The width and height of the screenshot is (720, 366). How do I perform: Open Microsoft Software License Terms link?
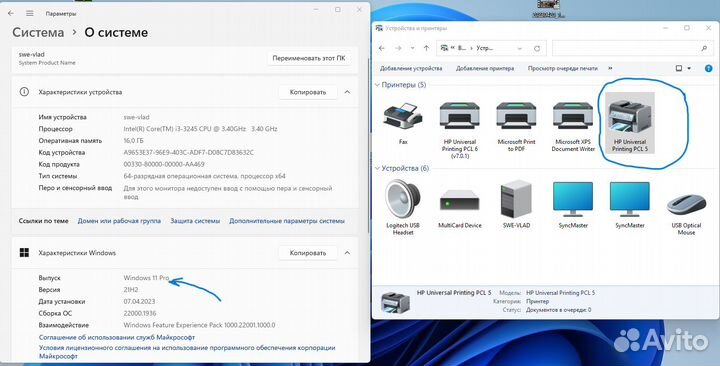pyautogui.click(x=187, y=352)
